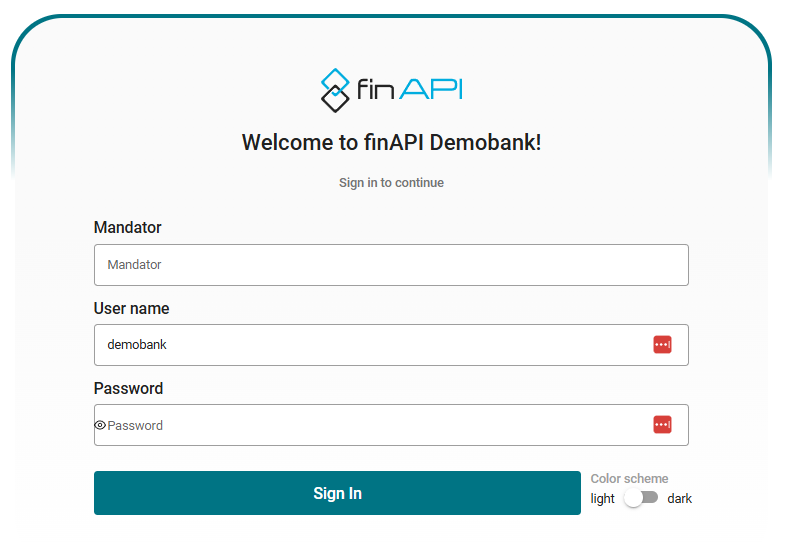The image size is (786, 543).
Task: Click the finAPI diamond logo emblem
Action: [334, 89]
